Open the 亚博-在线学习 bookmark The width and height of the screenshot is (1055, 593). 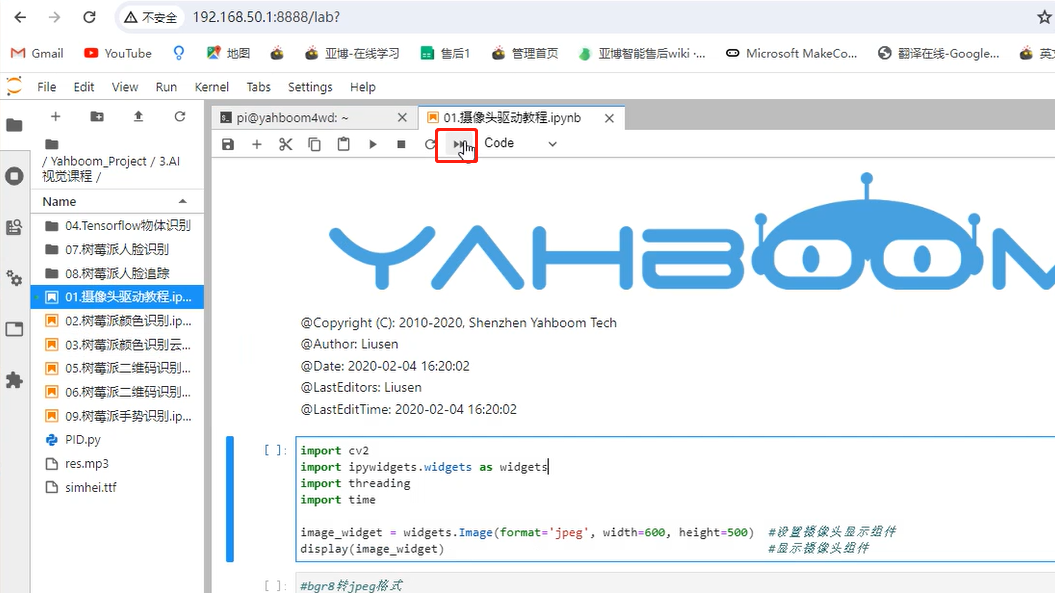(x=352, y=53)
